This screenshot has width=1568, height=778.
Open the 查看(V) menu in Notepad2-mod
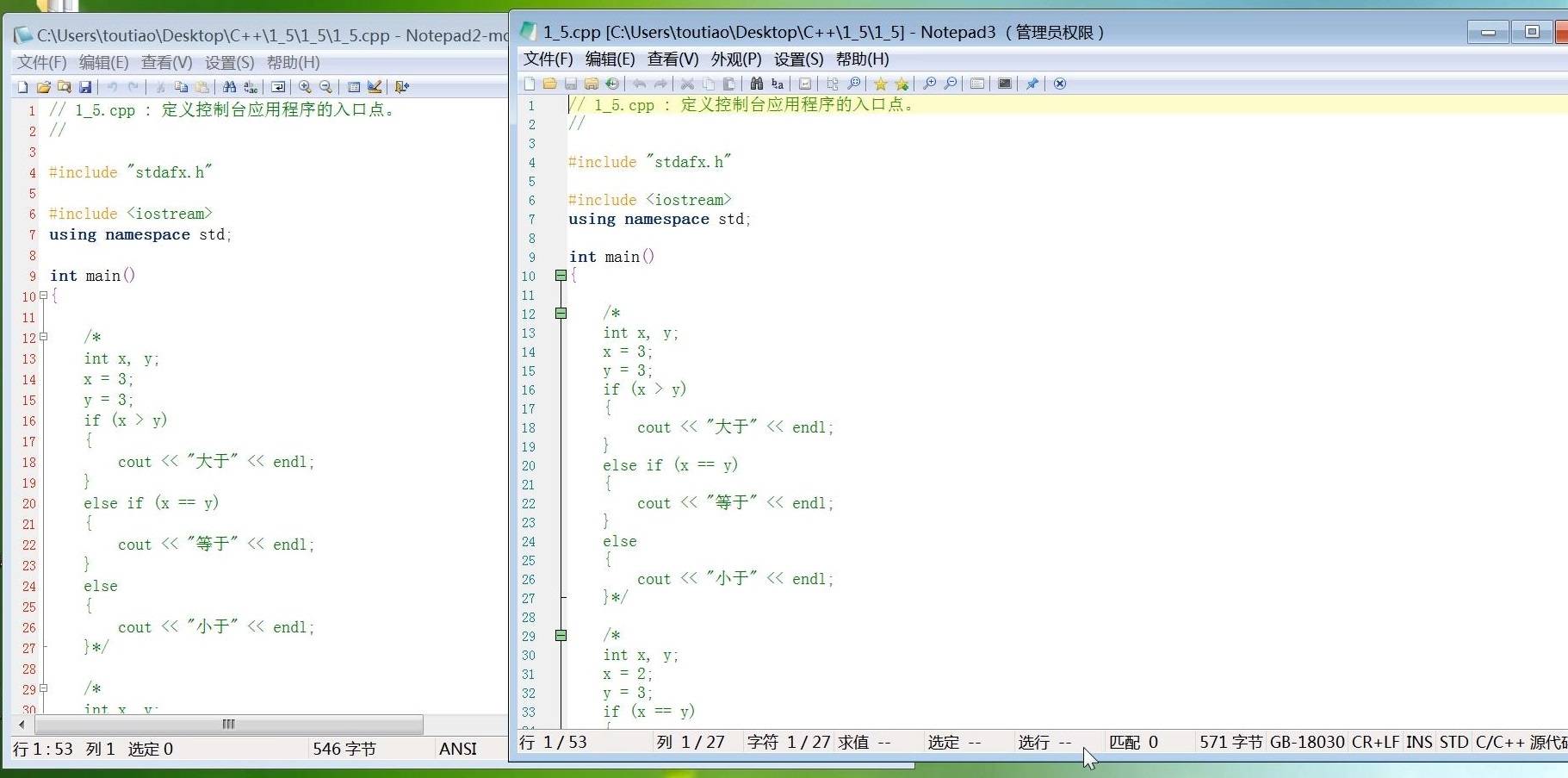[x=165, y=62]
